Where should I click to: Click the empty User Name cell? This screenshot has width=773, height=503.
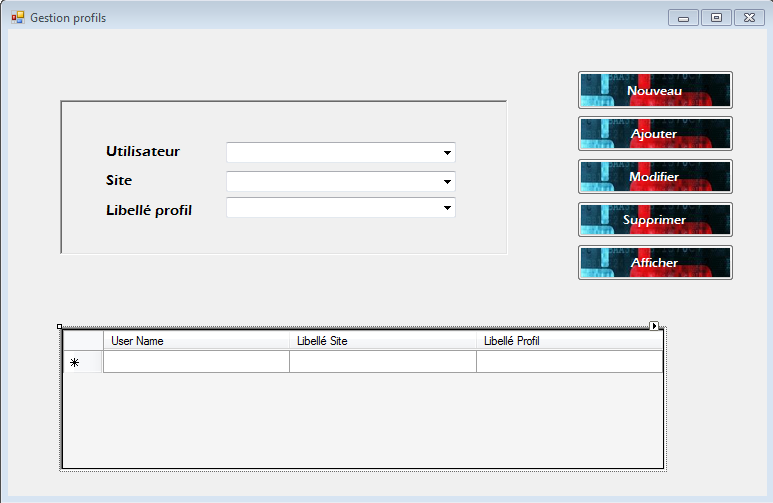tap(196, 362)
